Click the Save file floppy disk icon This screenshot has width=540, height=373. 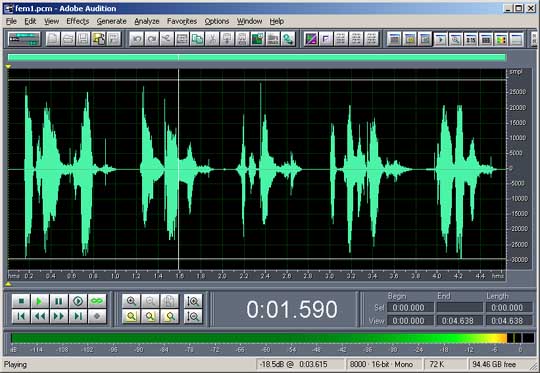click(83, 39)
